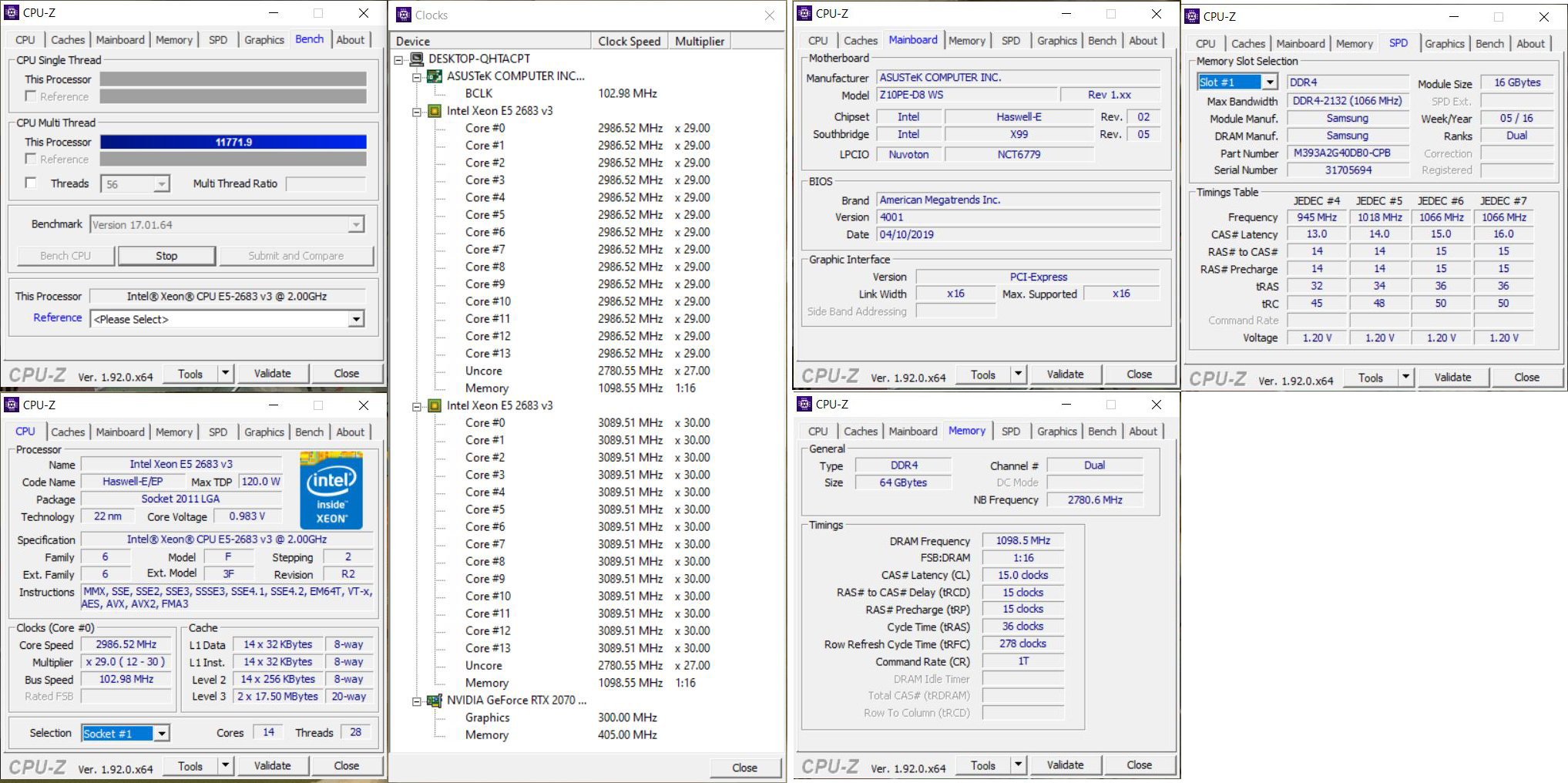Click the first Intel Xeon E5 2683 v3 chip icon

tap(435, 111)
